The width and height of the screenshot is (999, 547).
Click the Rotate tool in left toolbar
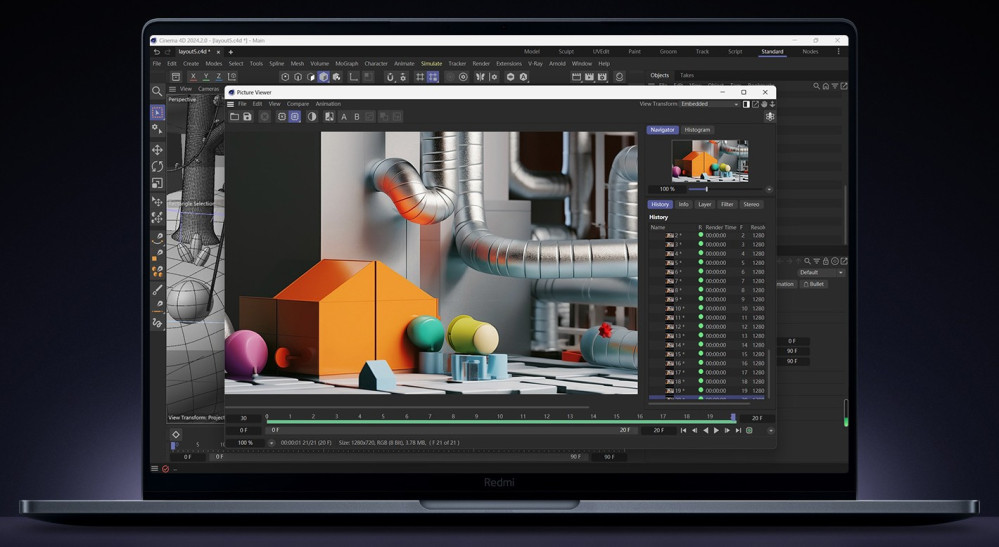[x=157, y=167]
